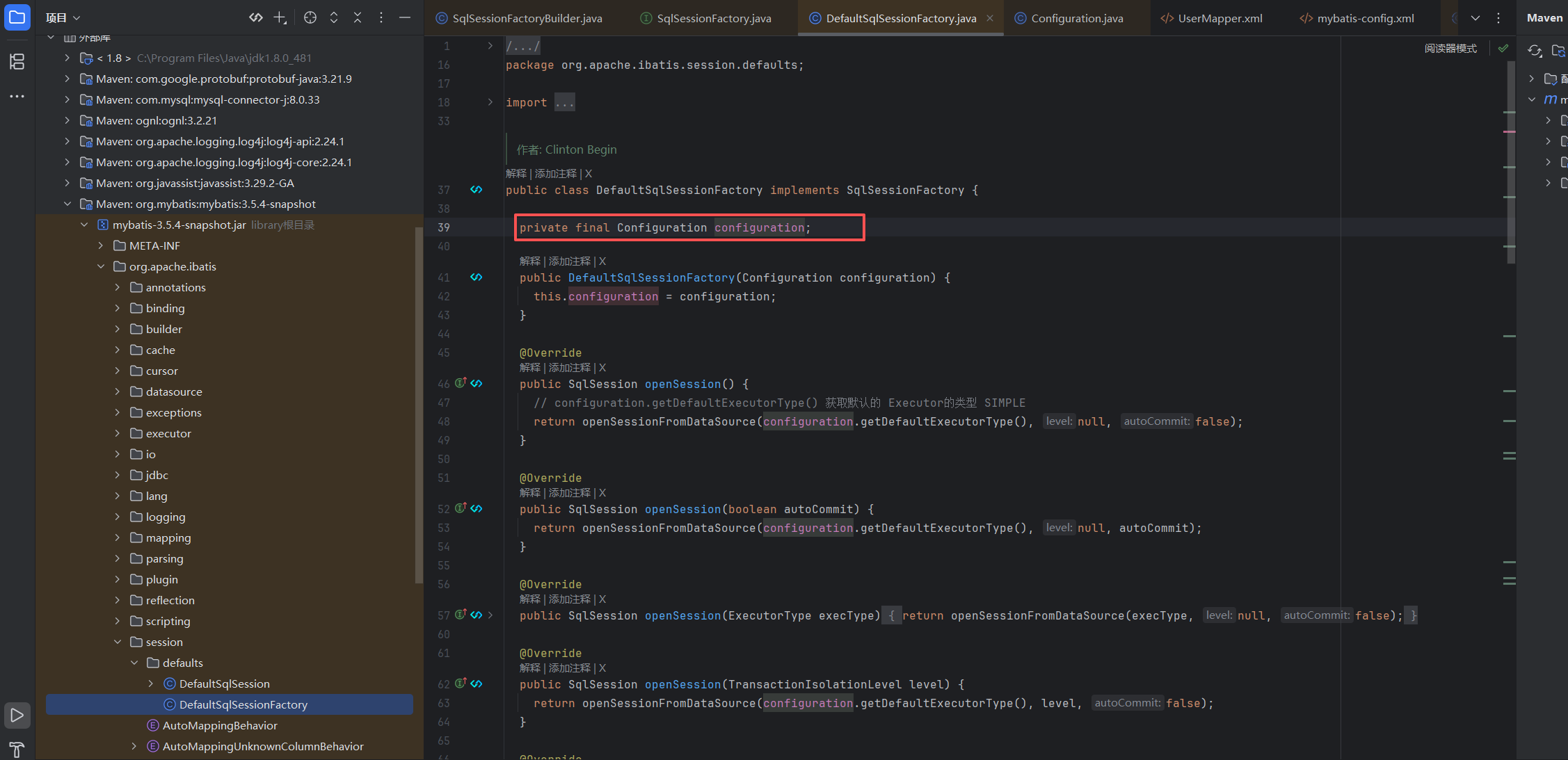Collapse the session package folder
Screen dimensions: 1568x760
coord(118,642)
